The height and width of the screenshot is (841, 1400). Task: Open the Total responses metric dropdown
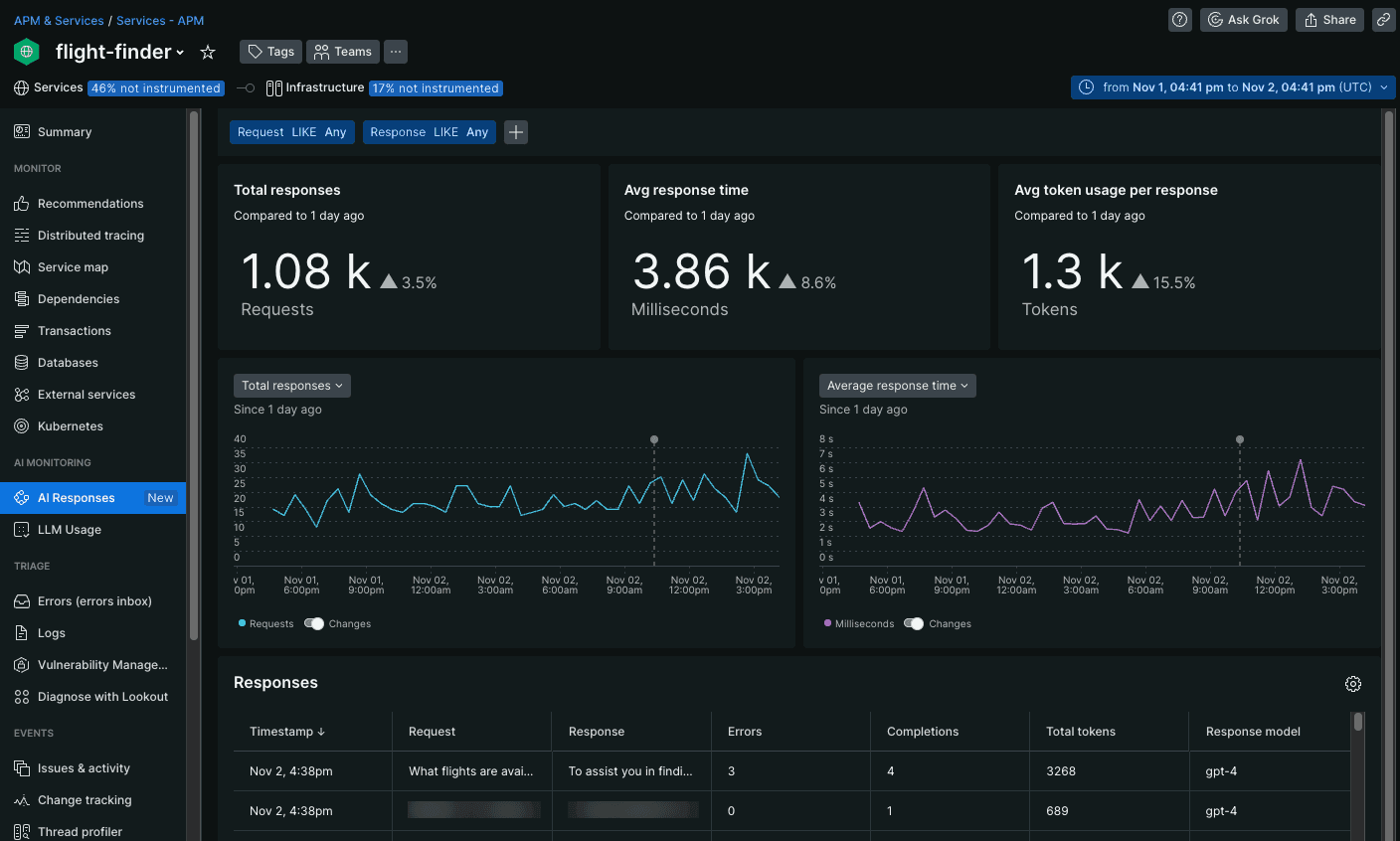[291, 385]
